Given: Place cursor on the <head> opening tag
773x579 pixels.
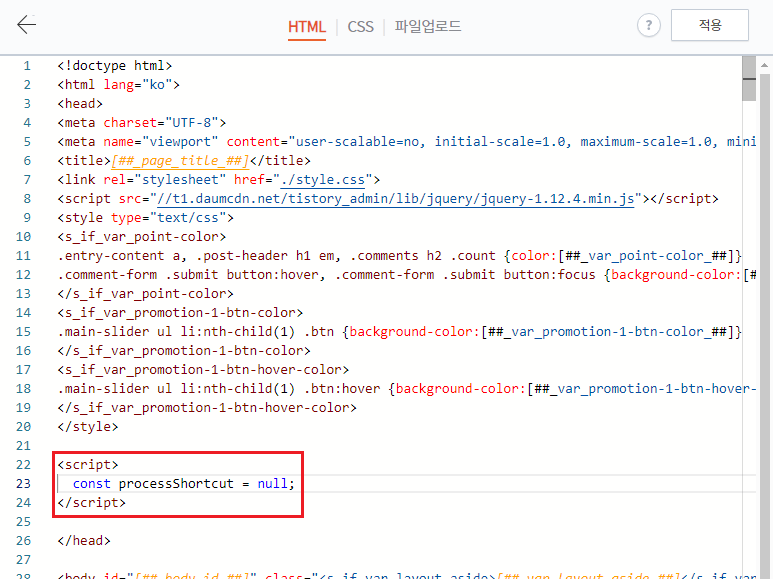Looking at the screenshot, I should [x=80, y=104].
